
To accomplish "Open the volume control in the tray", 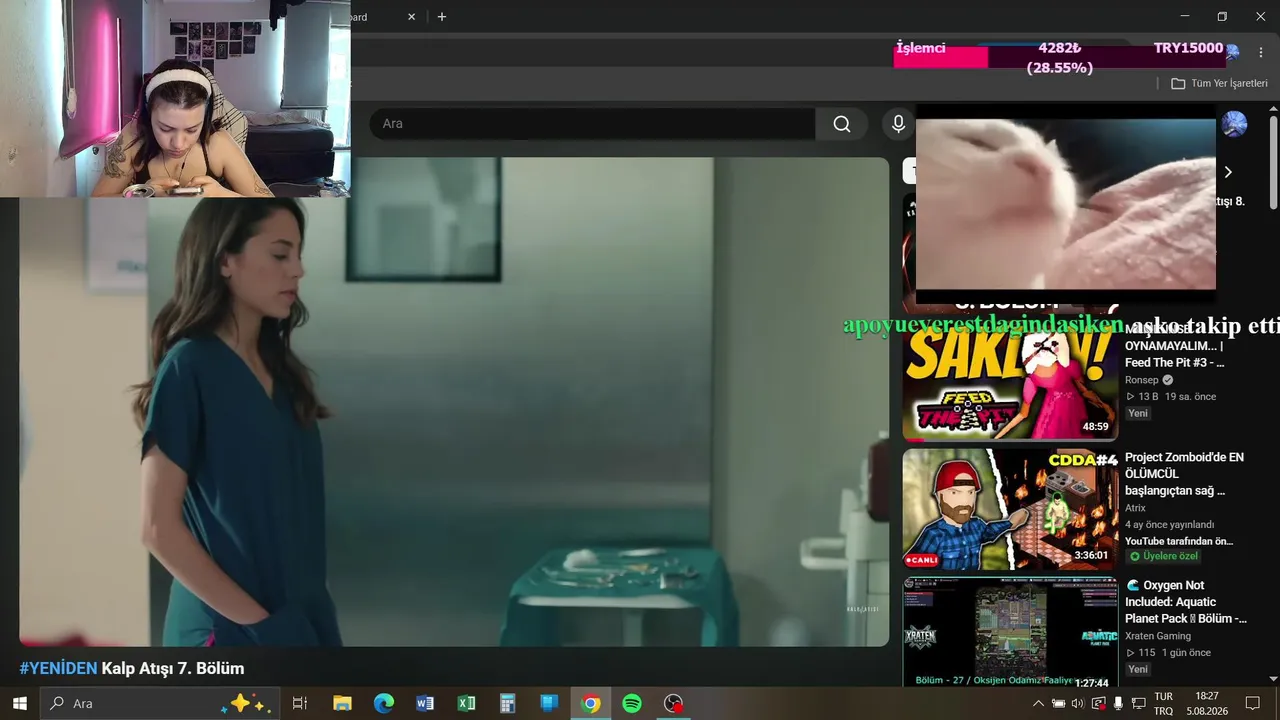I will [x=1077, y=704].
